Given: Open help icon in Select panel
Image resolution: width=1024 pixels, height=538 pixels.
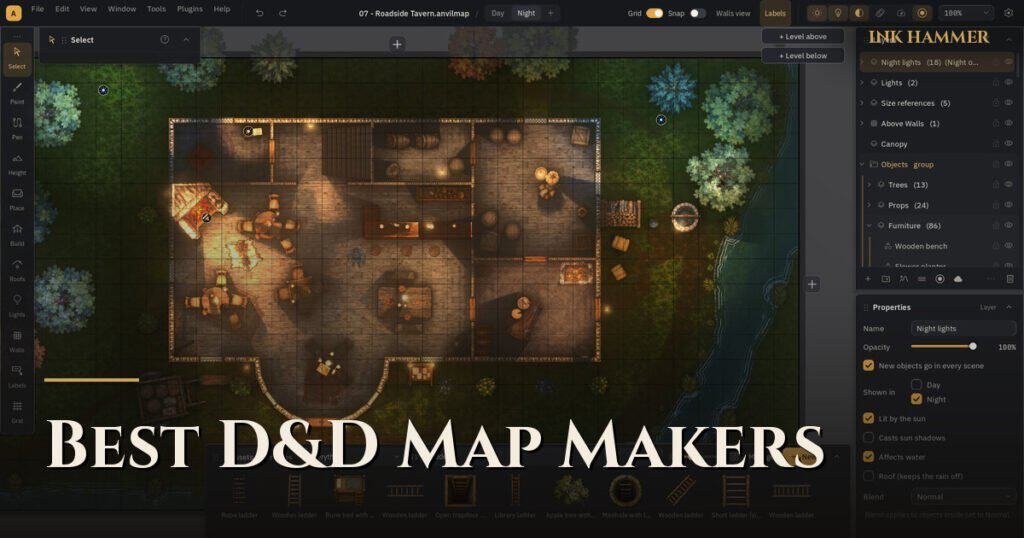Looking at the screenshot, I should [x=165, y=40].
